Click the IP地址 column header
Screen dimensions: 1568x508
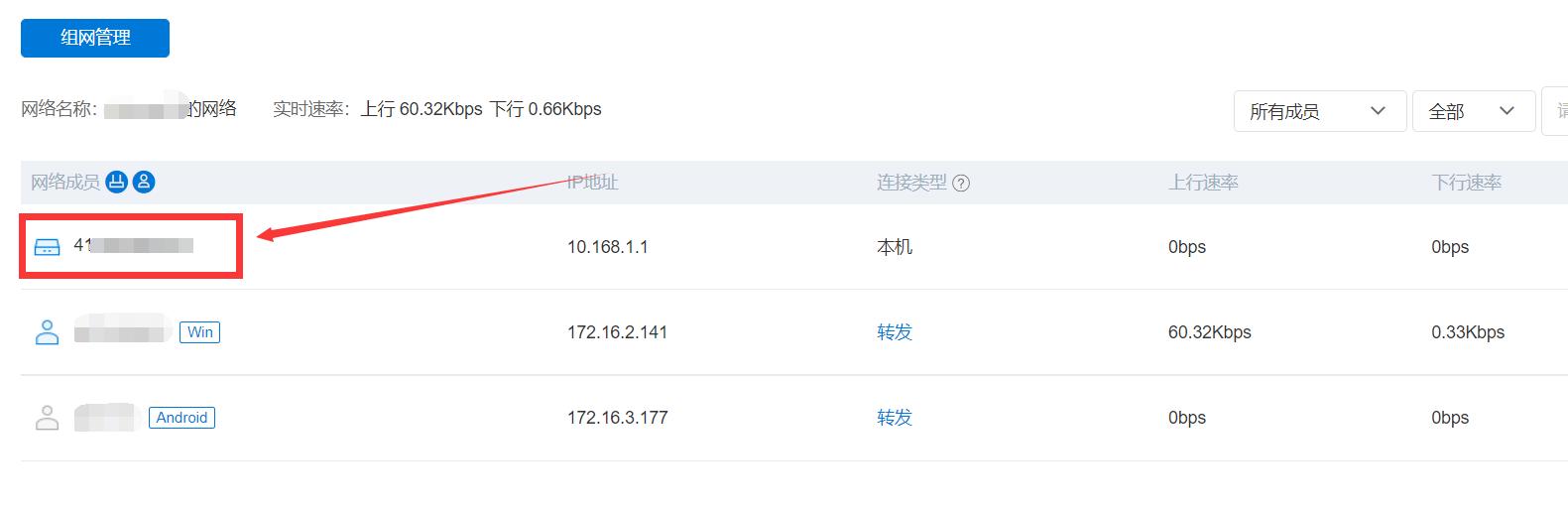[592, 183]
